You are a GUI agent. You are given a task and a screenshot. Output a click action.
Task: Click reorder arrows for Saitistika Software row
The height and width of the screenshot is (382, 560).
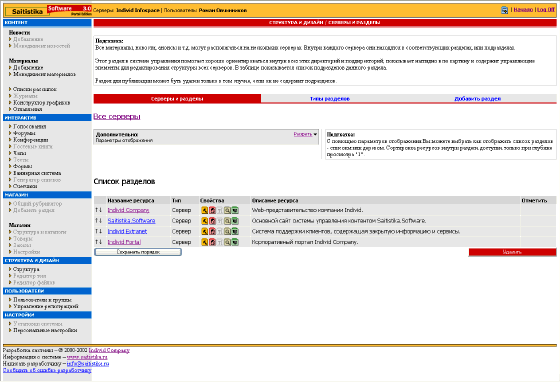tap(99, 221)
